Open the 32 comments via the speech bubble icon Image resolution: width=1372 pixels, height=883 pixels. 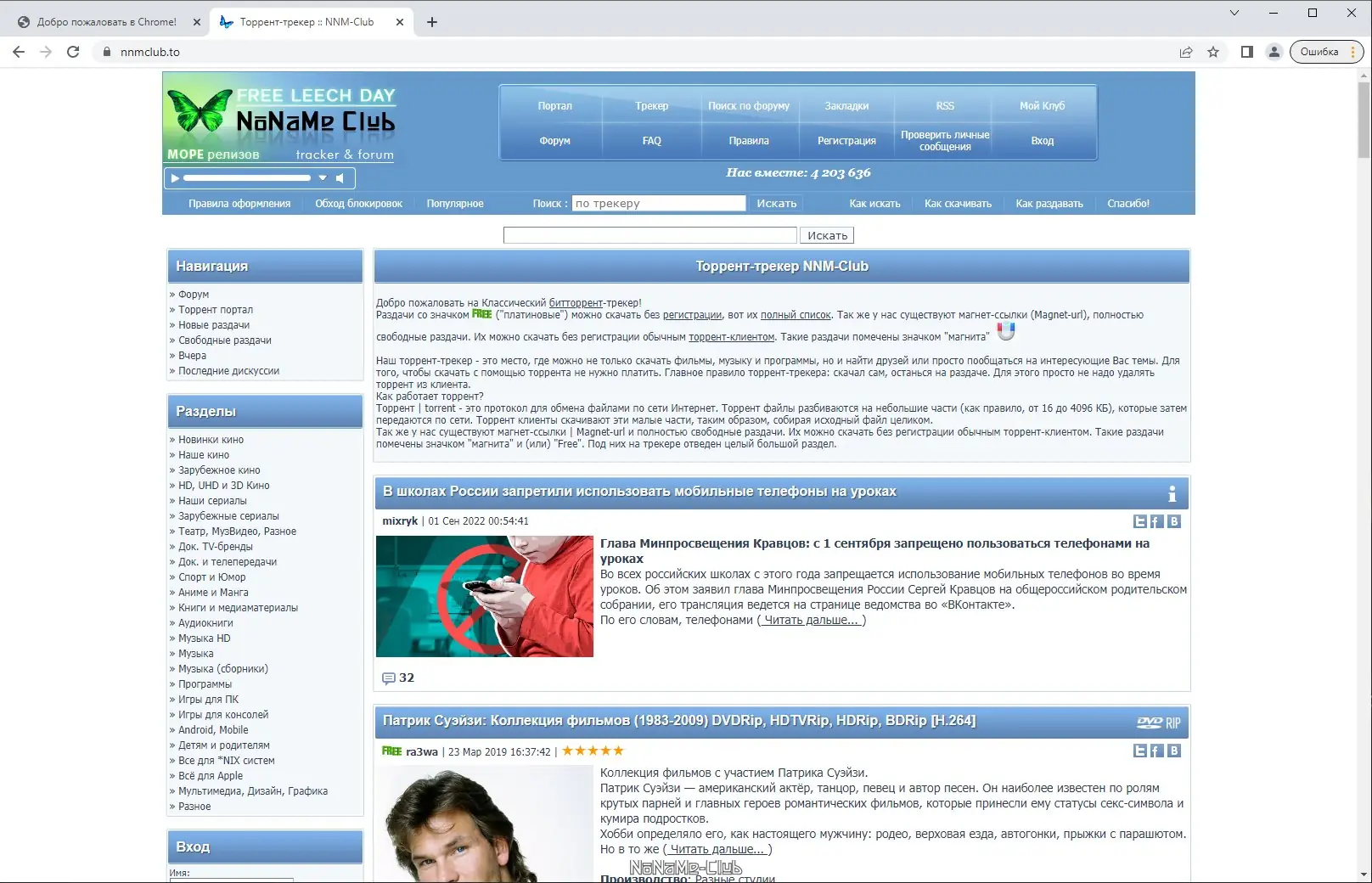pos(389,678)
